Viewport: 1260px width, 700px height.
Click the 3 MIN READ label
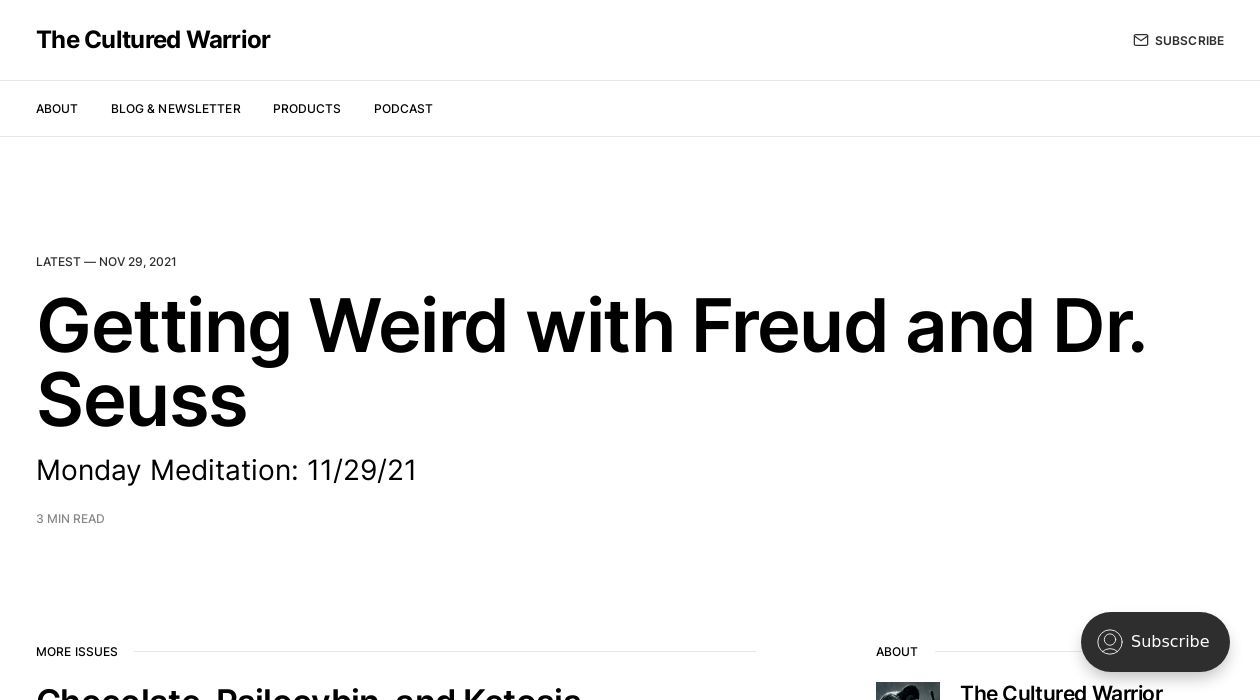tap(70, 519)
